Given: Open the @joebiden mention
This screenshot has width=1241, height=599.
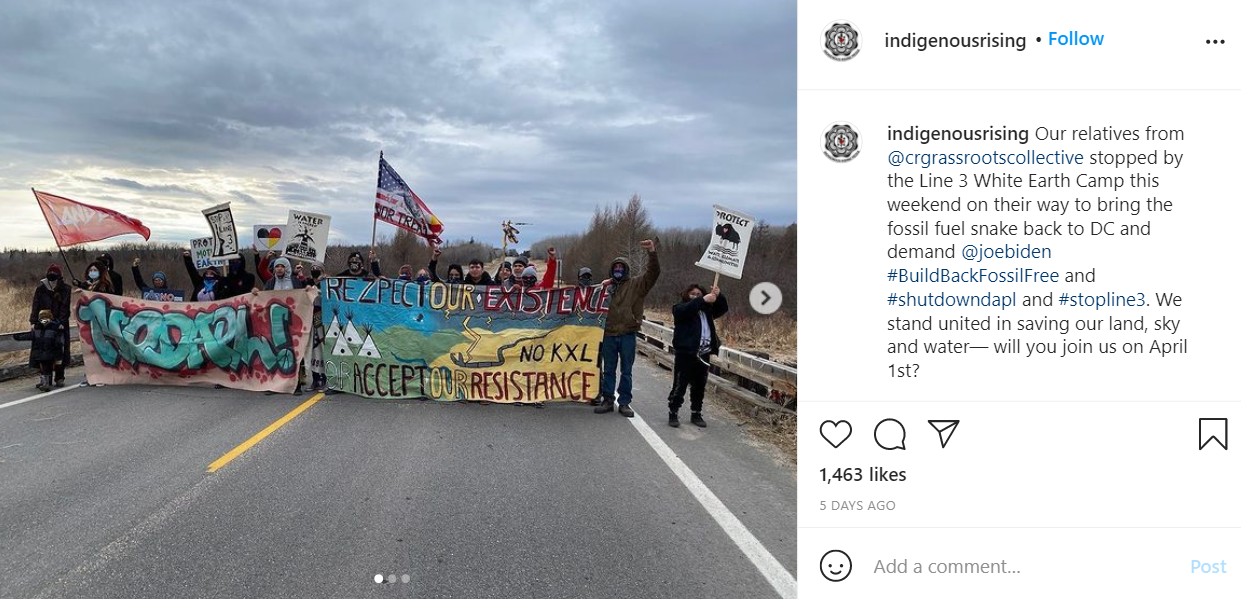Looking at the screenshot, I should [1006, 252].
